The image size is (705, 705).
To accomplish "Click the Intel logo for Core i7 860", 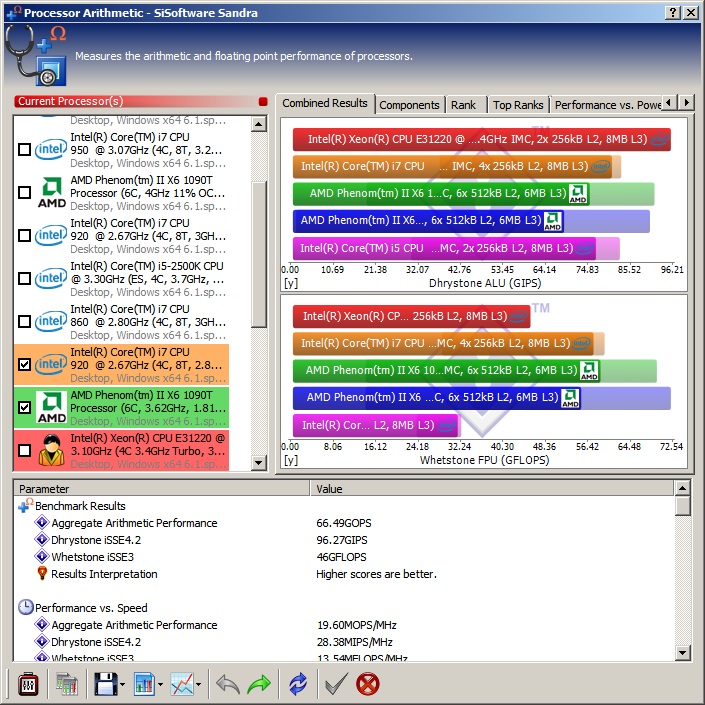I will pyautogui.click(x=51, y=321).
